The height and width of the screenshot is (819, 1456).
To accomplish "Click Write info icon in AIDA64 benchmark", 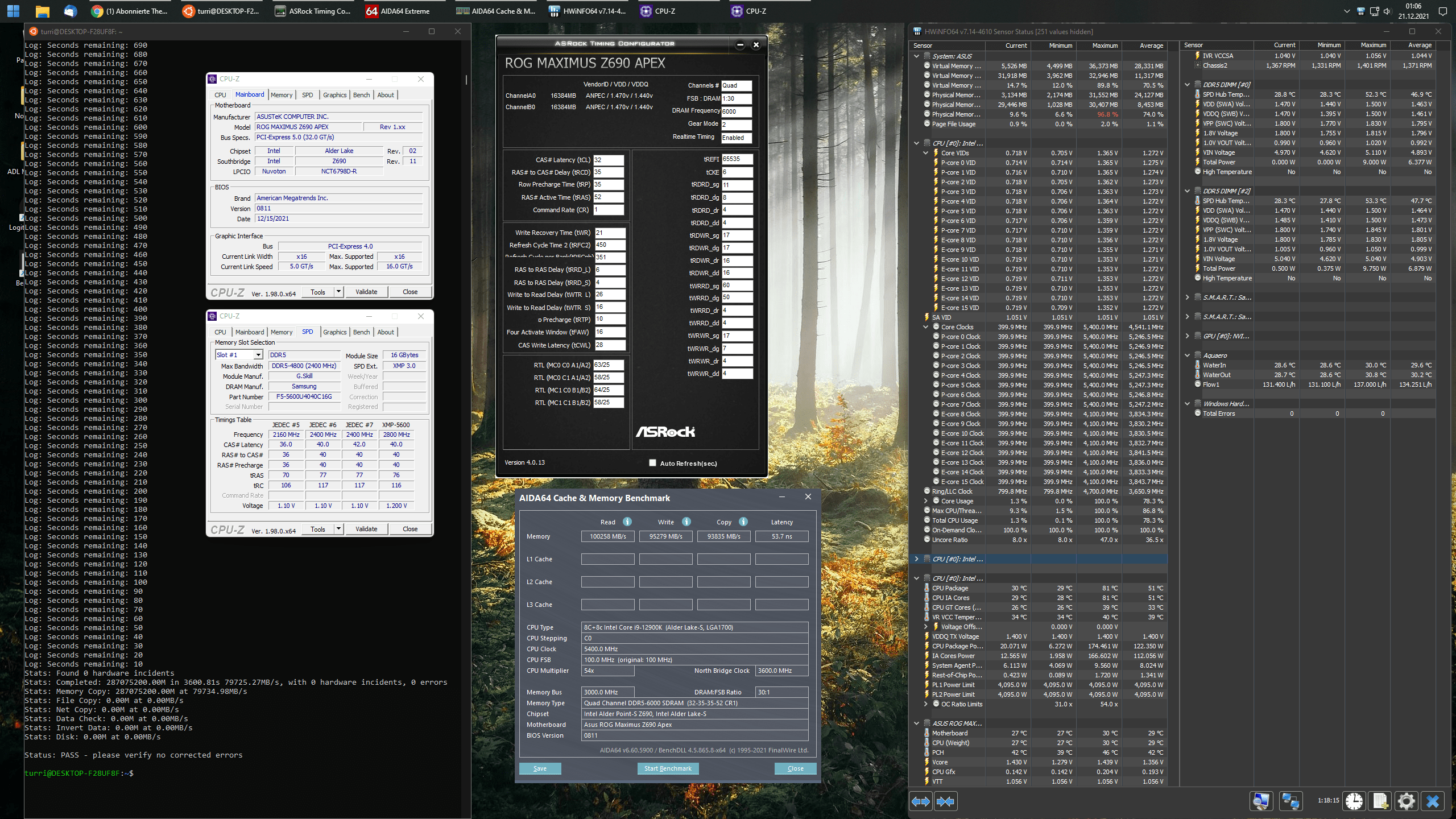I will pyautogui.click(x=686, y=522).
